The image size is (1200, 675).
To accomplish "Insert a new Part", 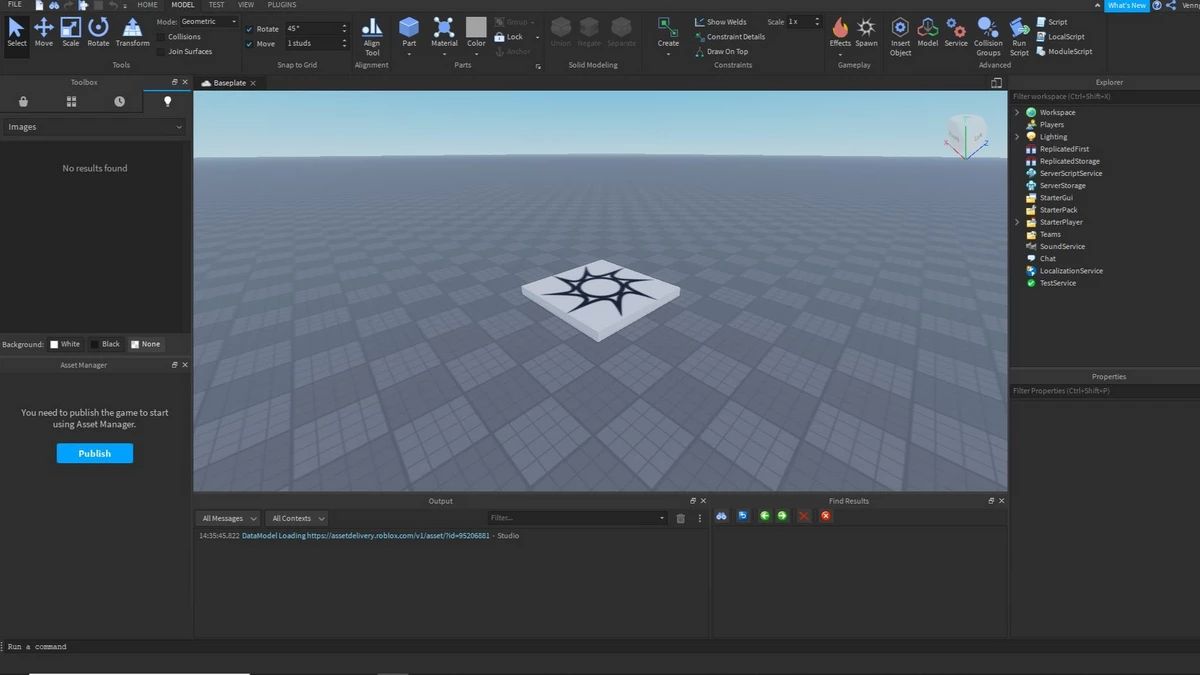I will pyautogui.click(x=409, y=33).
